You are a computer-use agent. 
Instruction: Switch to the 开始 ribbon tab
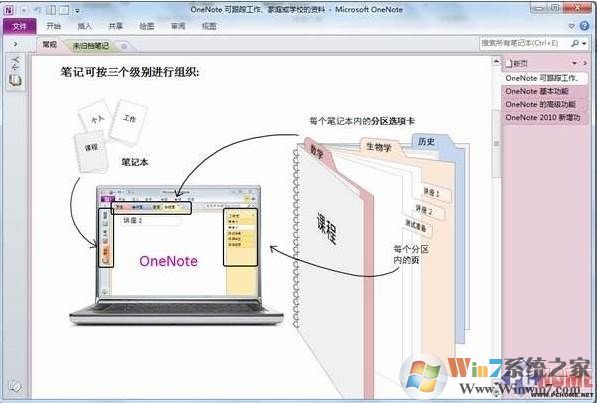[54, 26]
